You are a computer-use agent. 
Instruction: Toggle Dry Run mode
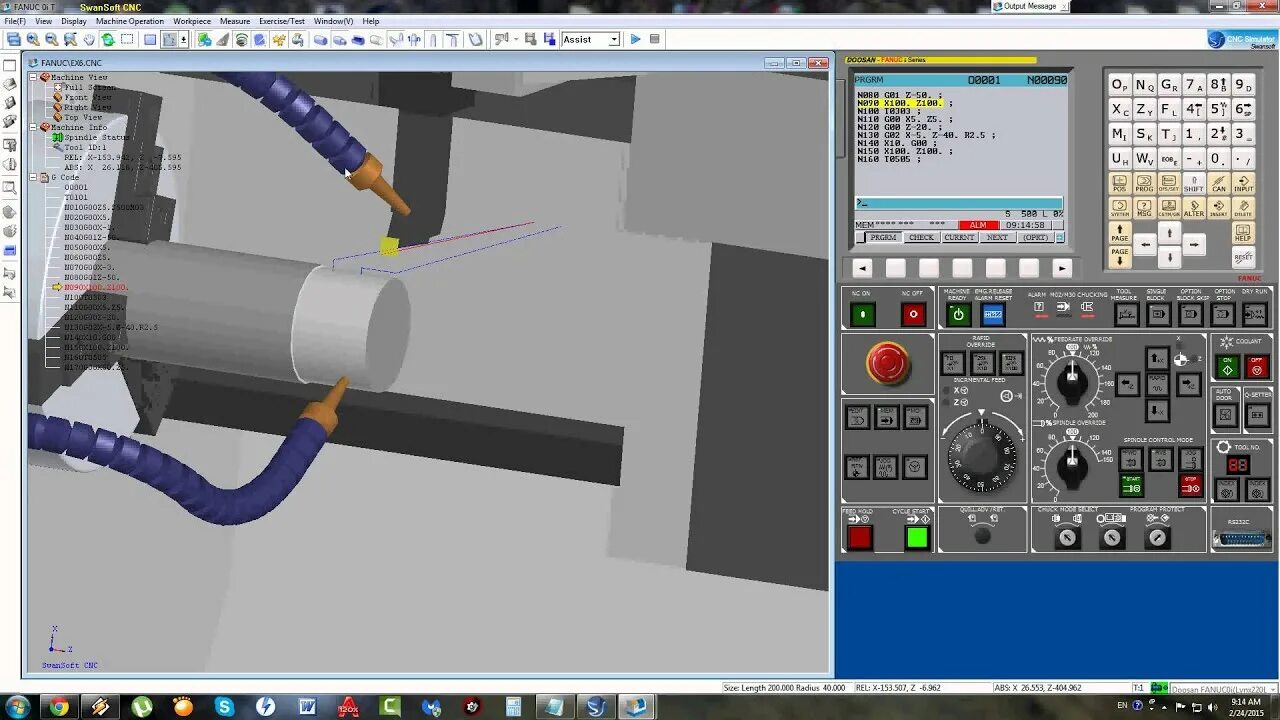coord(1254,314)
